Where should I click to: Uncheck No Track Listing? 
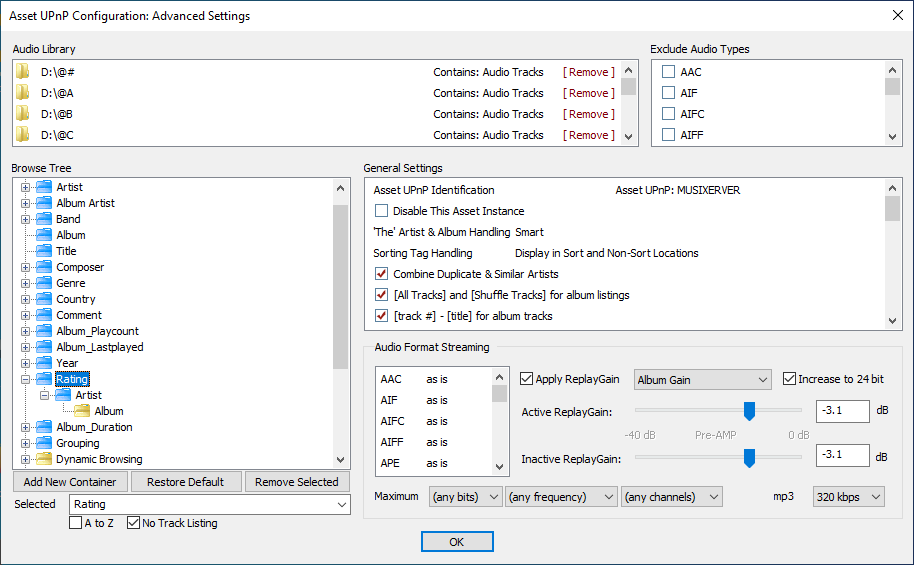point(133,522)
